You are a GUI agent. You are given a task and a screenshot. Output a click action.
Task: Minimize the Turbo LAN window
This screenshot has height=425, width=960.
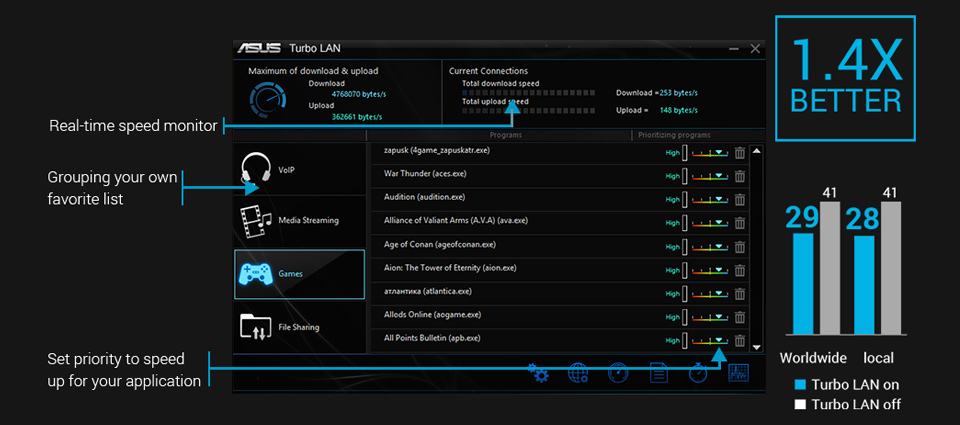click(x=734, y=48)
